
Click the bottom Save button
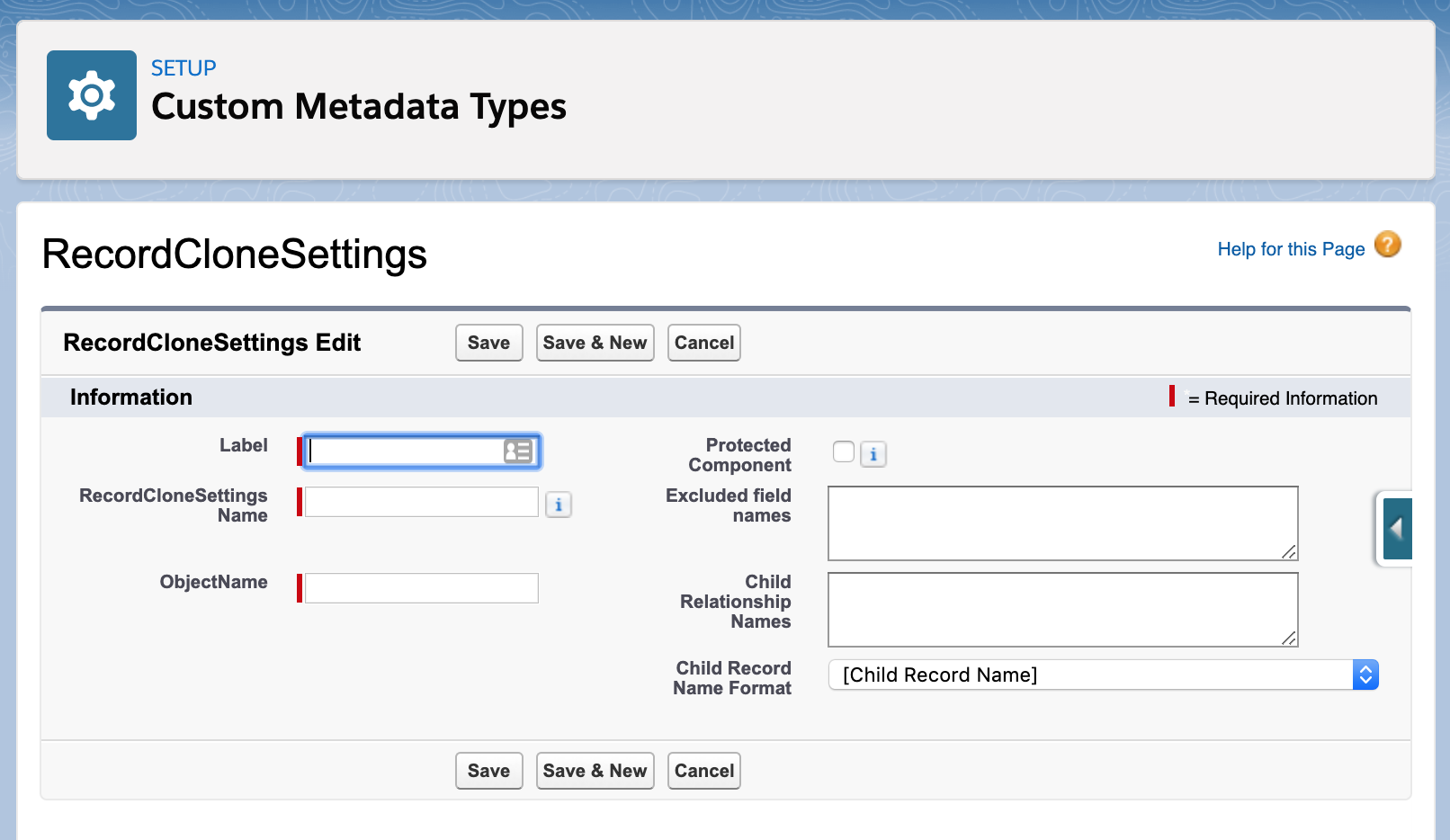488,771
